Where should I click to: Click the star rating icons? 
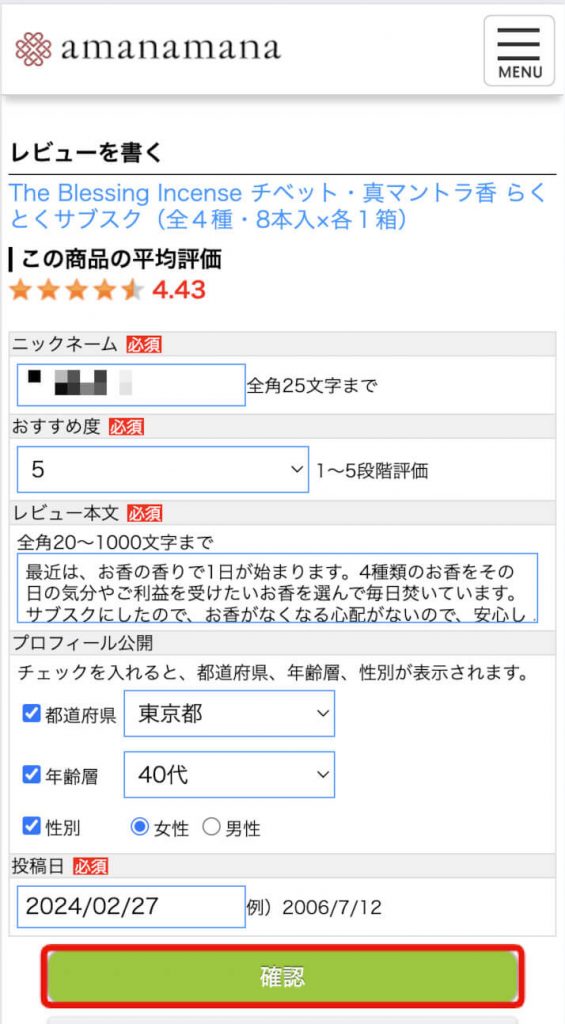(x=76, y=289)
